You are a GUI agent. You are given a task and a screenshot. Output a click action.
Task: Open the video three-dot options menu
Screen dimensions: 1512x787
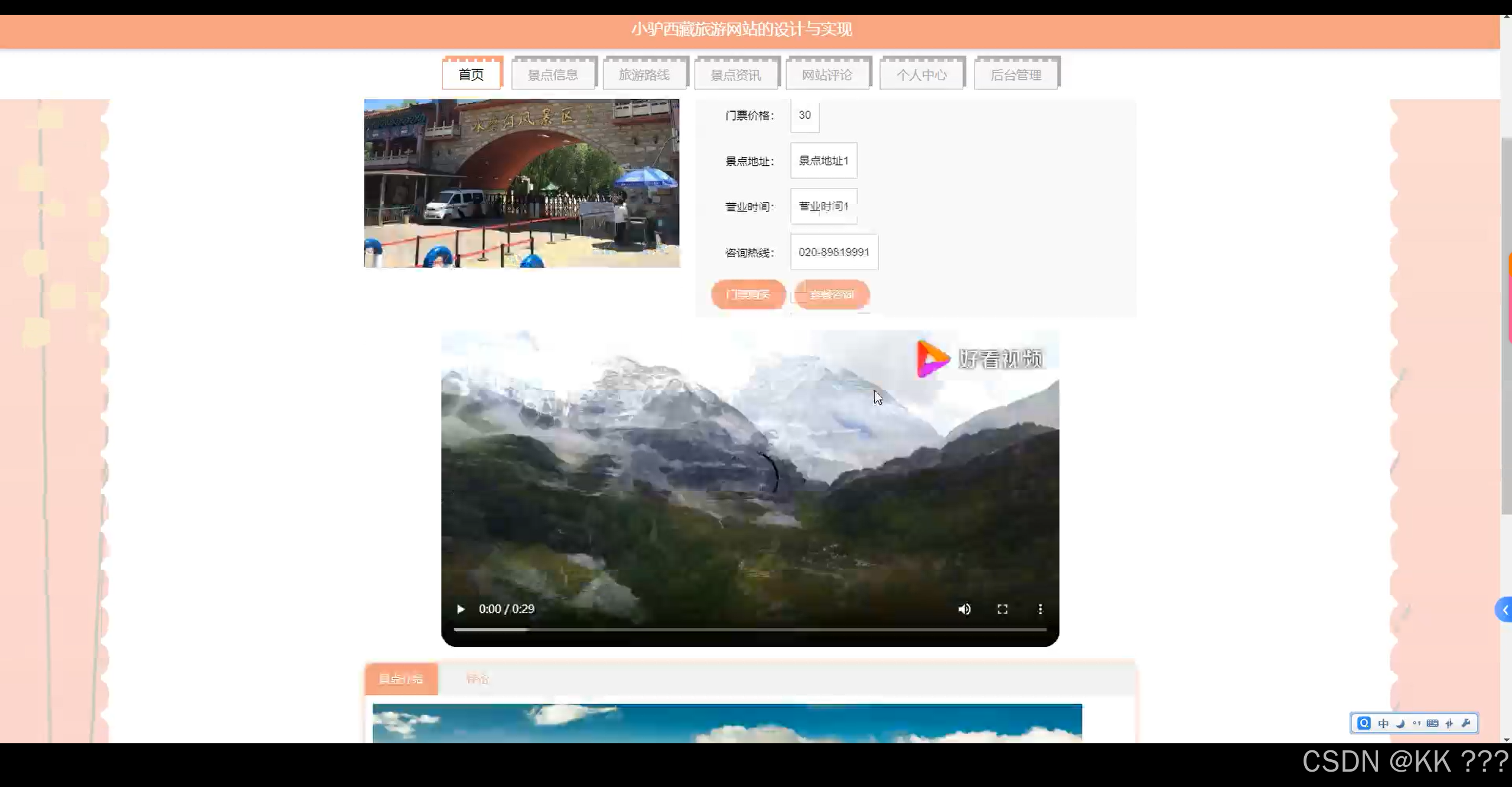point(1040,609)
